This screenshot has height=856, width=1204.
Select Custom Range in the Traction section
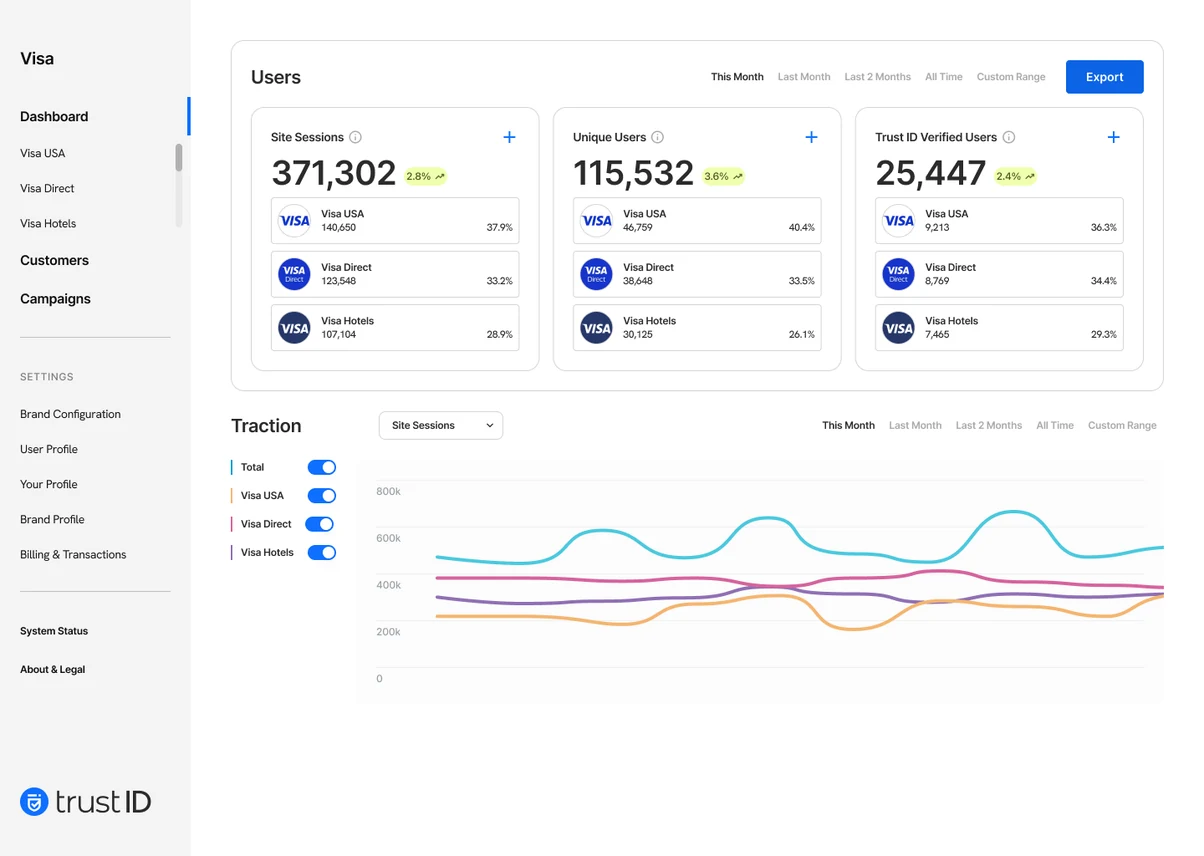point(1122,425)
